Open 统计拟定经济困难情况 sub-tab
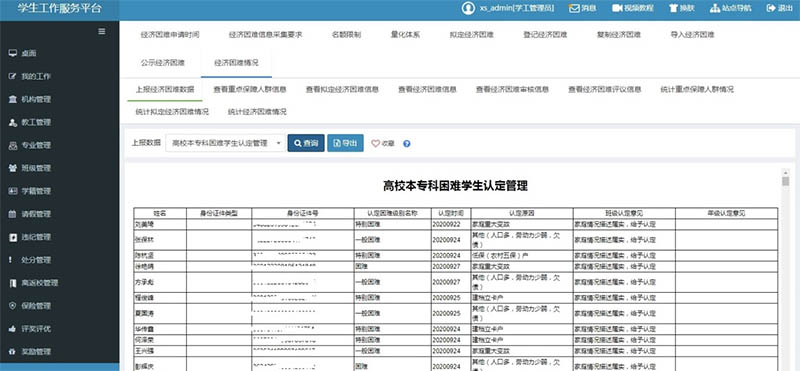This screenshot has width=800, height=371. tap(172, 112)
